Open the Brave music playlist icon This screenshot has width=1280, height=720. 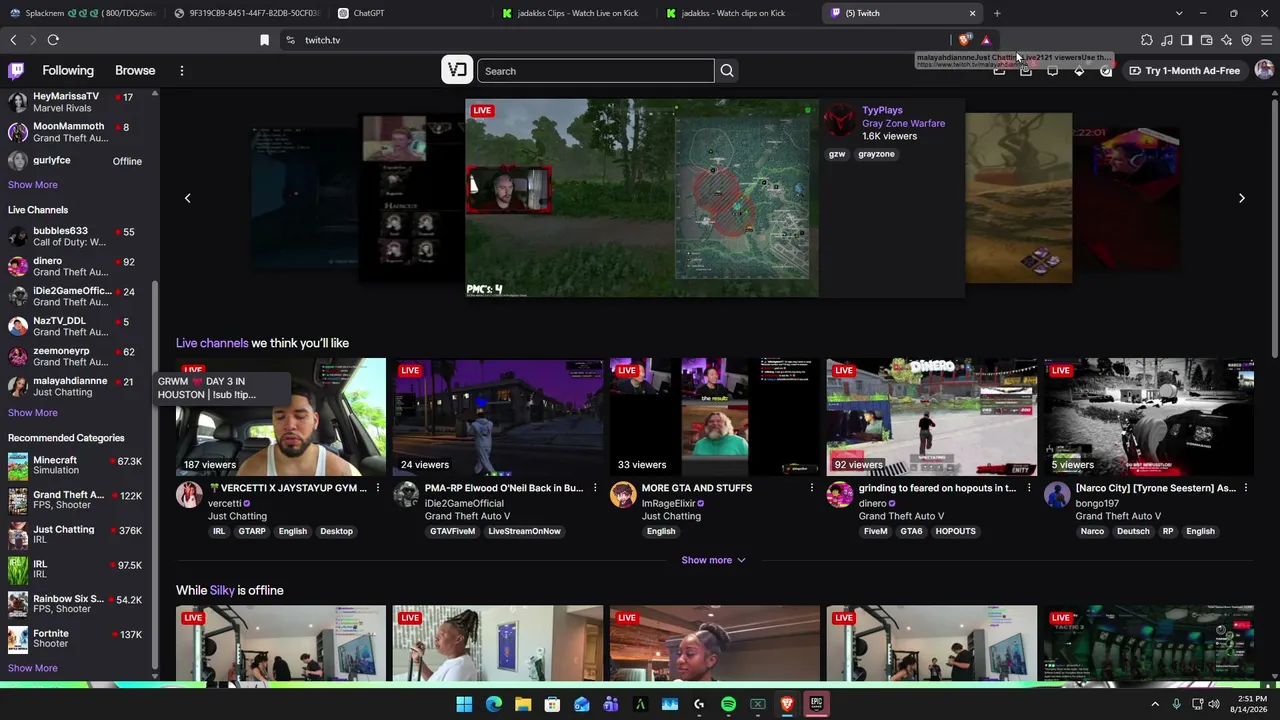(x=1167, y=40)
